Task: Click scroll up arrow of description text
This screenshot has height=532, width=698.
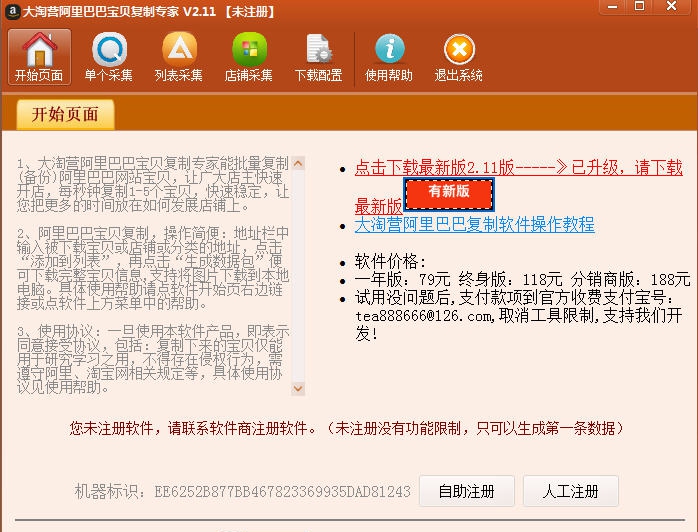Action: point(298,163)
